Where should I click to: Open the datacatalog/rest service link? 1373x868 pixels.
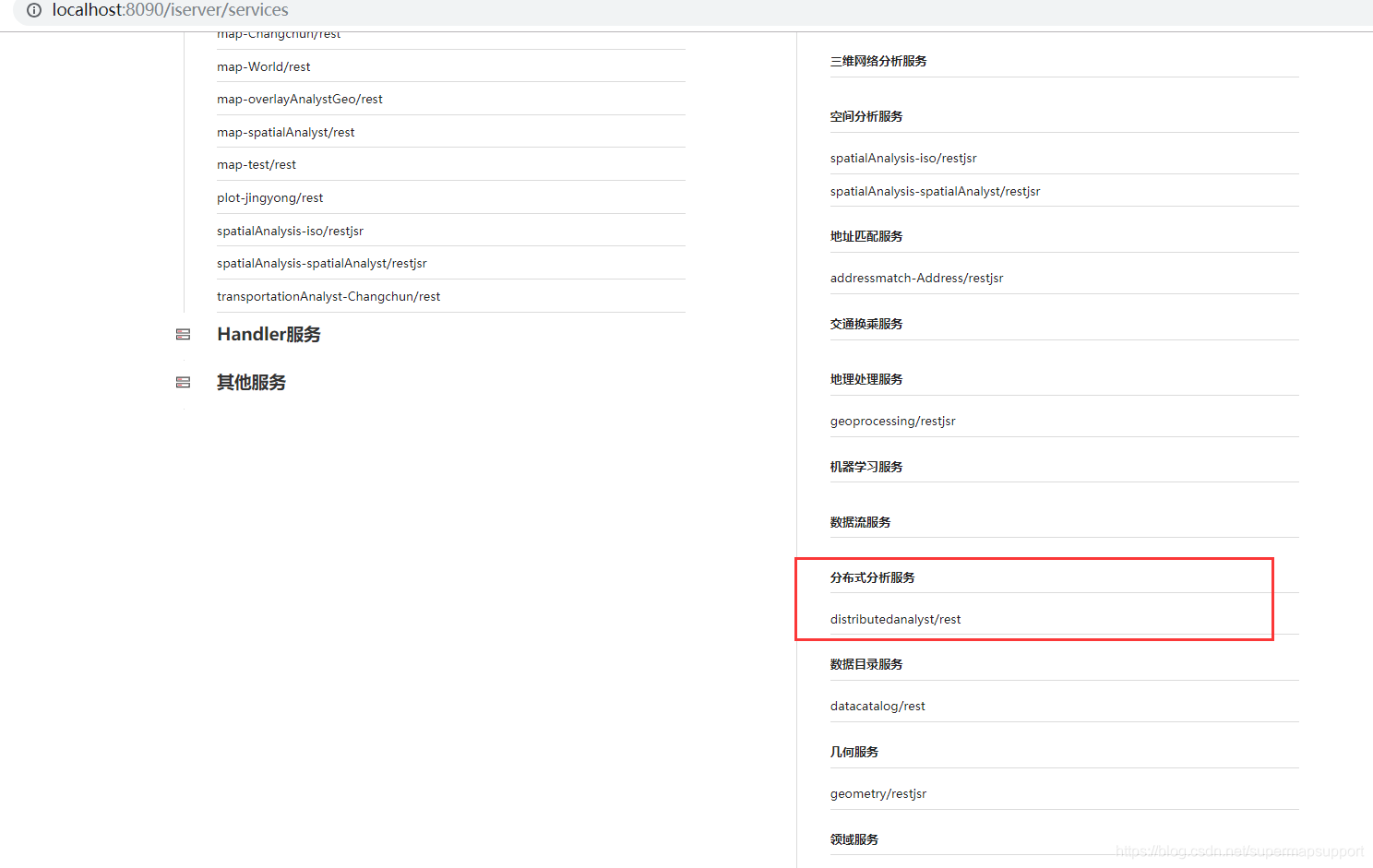click(878, 707)
